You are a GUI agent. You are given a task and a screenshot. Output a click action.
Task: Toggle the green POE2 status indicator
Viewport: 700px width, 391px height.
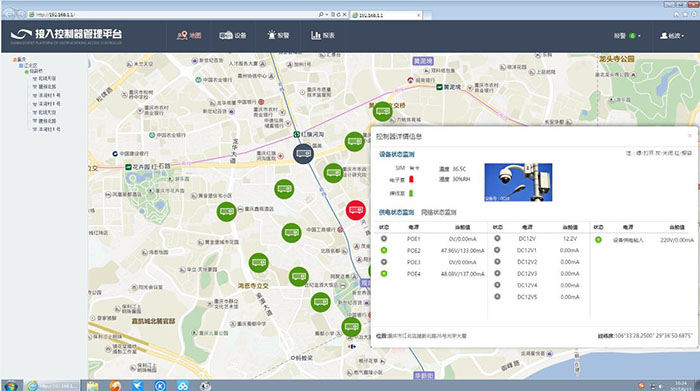coord(384,250)
